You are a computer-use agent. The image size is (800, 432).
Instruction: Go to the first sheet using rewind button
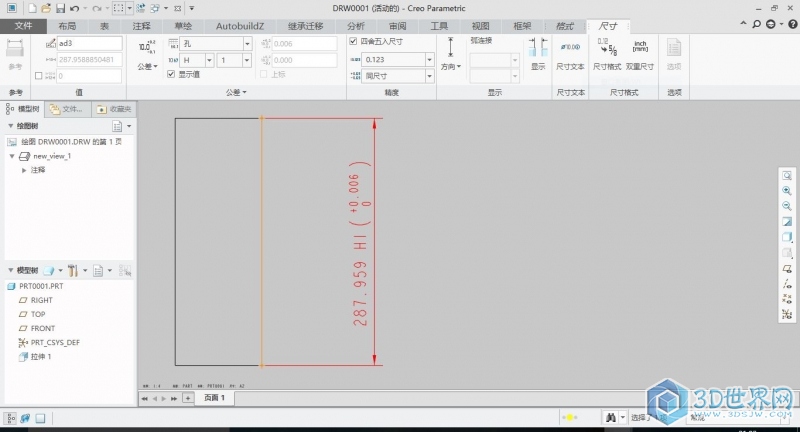(x=144, y=398)
